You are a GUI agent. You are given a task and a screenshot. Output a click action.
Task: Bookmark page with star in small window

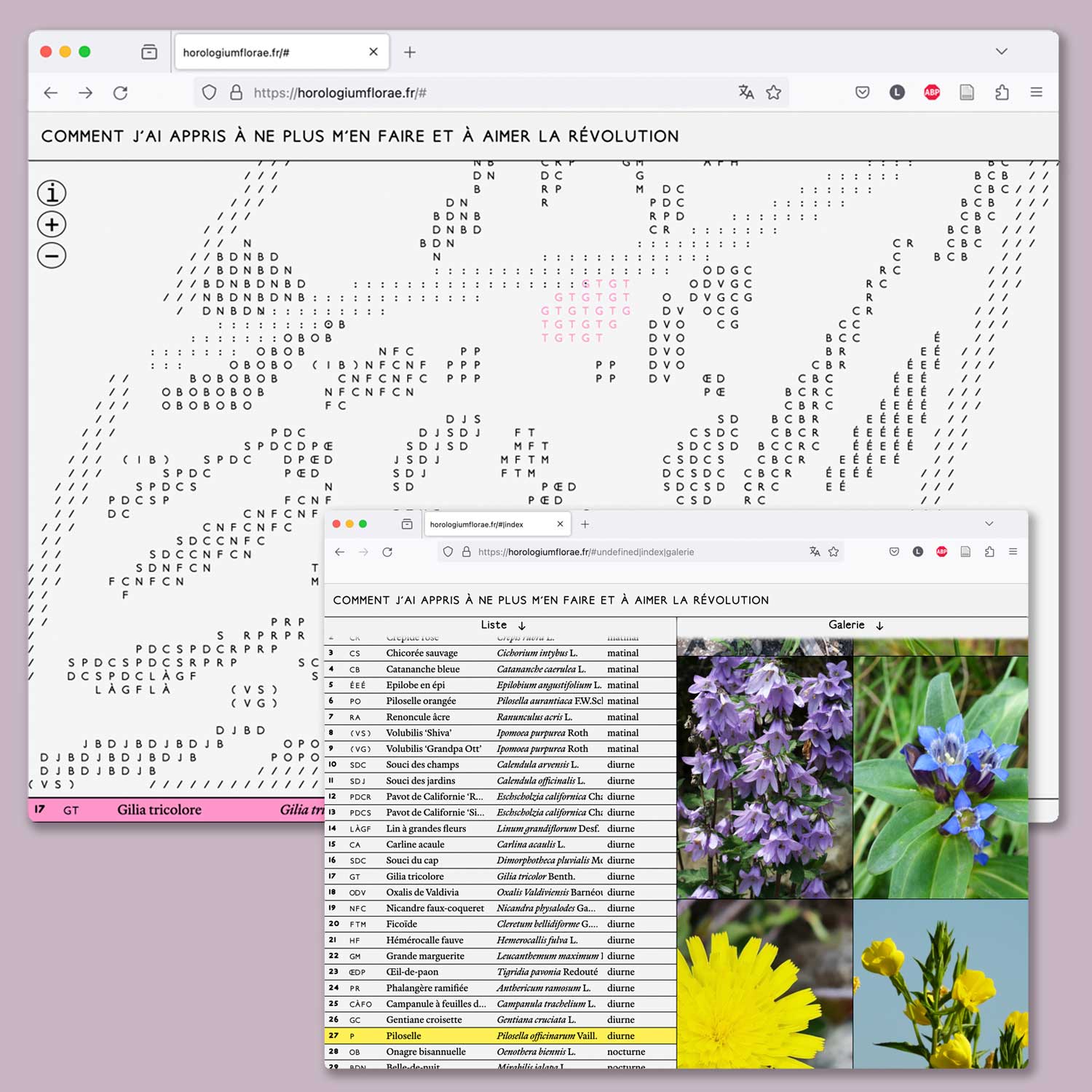pos(834,552)
